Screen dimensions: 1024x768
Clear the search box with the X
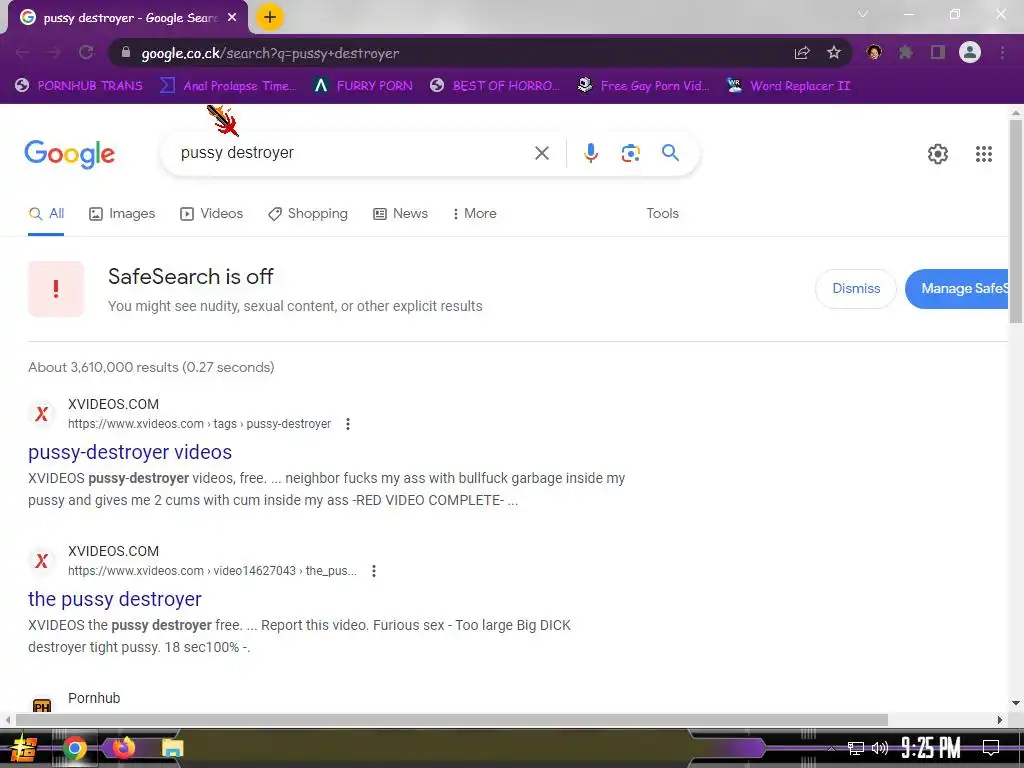tap(542, 153)
